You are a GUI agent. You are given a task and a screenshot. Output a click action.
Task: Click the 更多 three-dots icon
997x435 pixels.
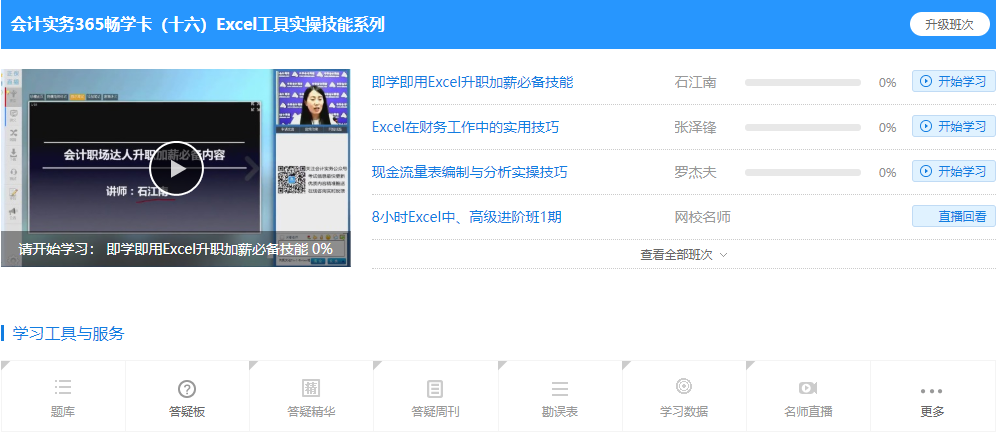click(932, 391)
